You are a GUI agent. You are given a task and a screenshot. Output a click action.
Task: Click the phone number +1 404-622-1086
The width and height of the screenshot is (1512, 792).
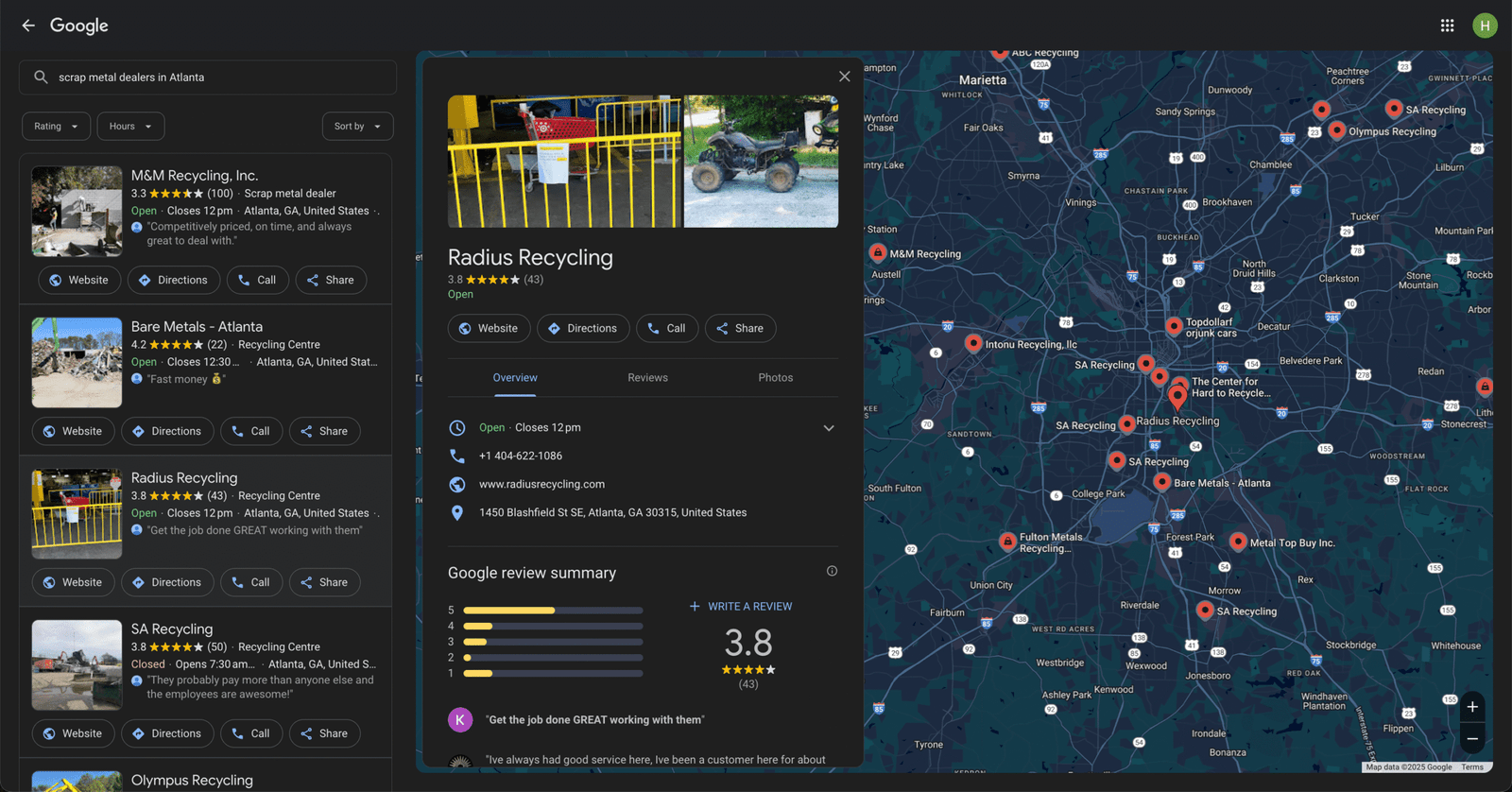[521, 456]
